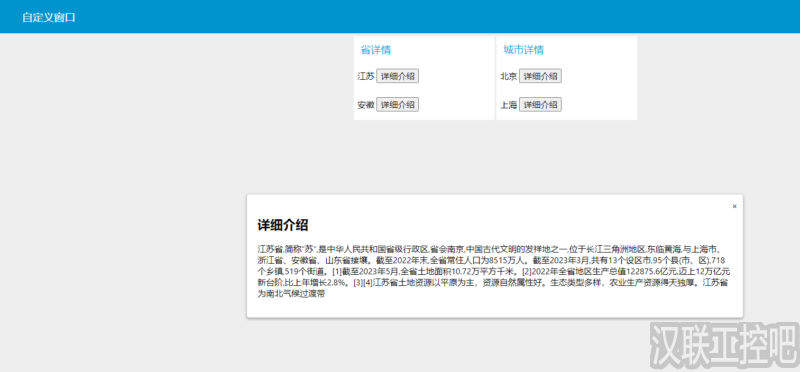Screen dimensions: 800x372
Task: Click the 自定义窗口 title in the header
Action: click(x=49, y=17)
